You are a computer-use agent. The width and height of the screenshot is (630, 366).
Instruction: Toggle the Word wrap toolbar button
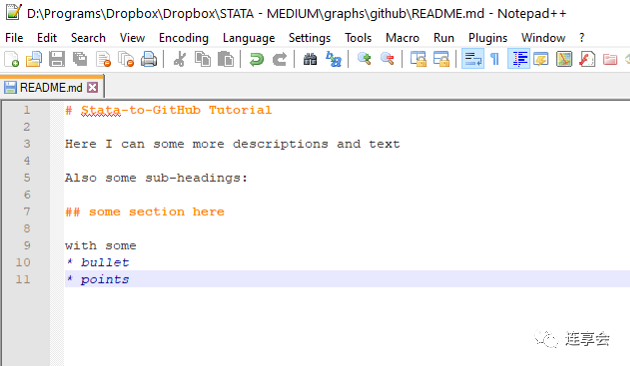point(472,59)
